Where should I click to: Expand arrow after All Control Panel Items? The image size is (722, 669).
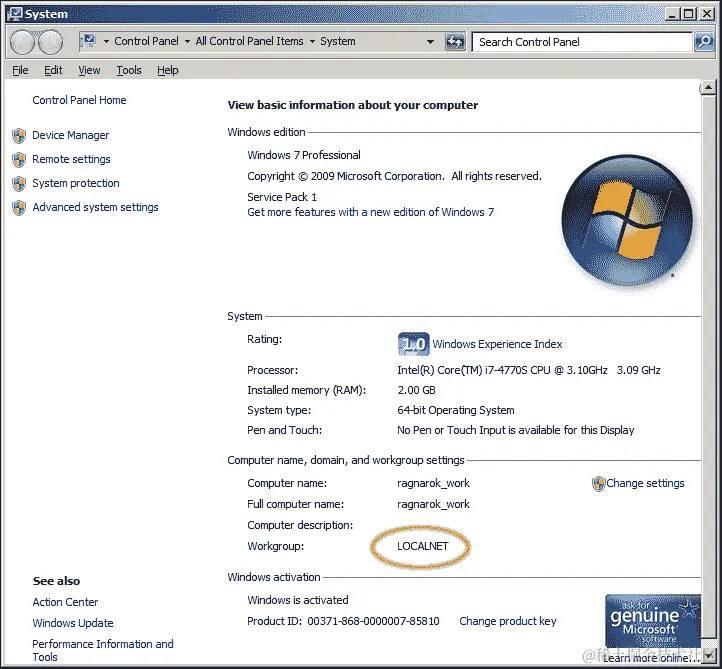312,41
